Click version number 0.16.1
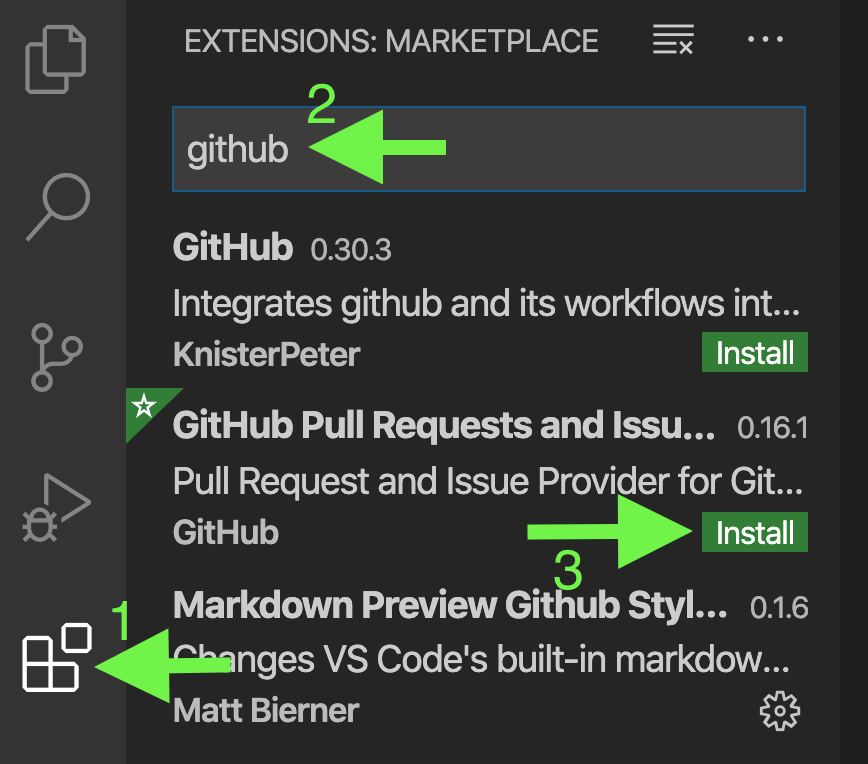 tap(772, 427)
